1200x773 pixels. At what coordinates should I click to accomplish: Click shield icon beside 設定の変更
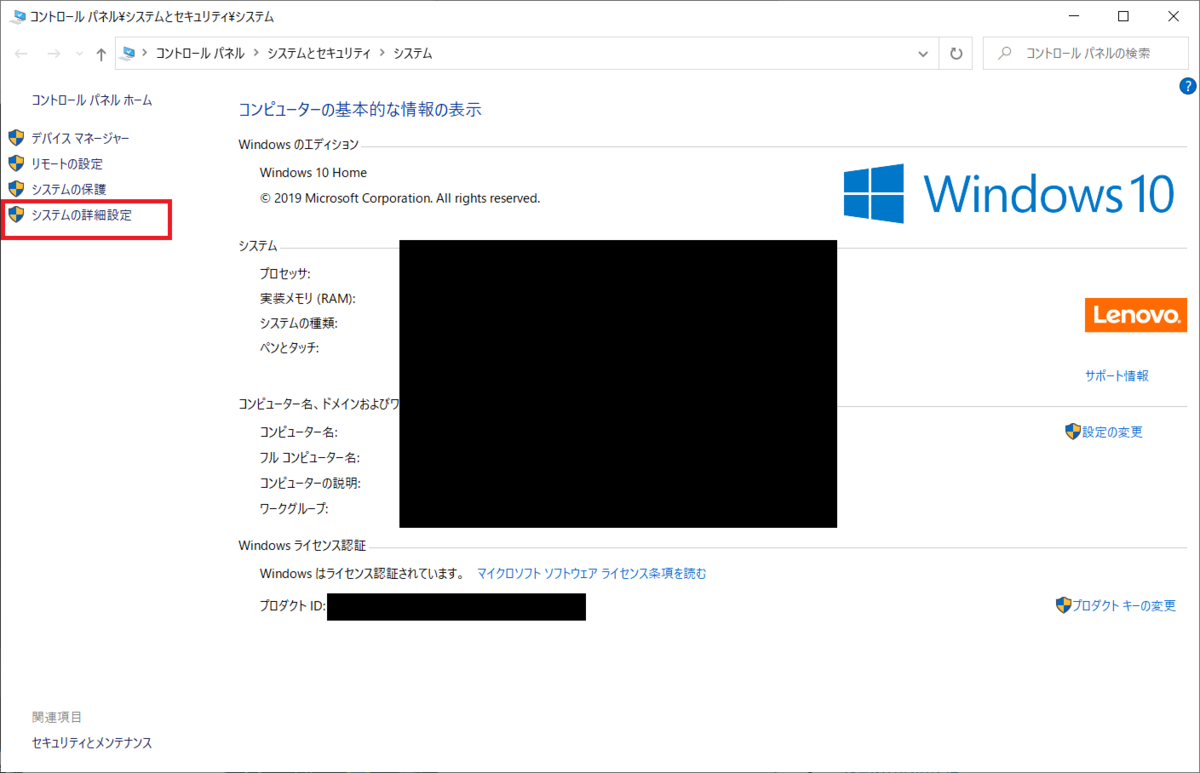click(x=1073, y=432)
